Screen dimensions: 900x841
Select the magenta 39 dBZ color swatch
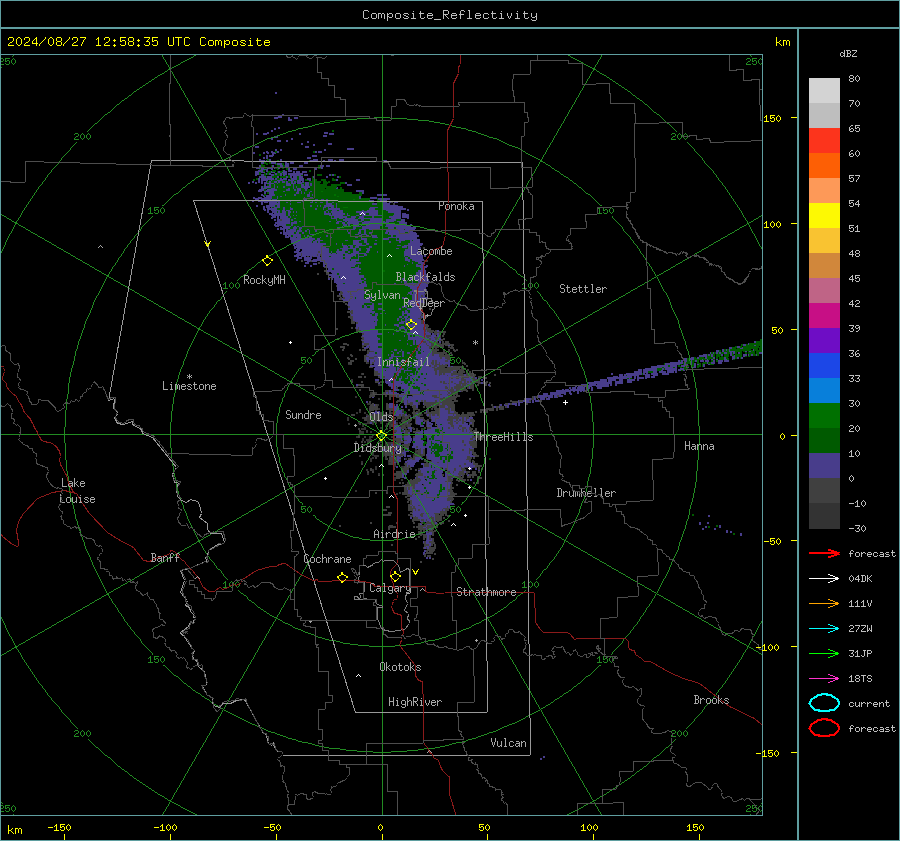click(824, 315)
